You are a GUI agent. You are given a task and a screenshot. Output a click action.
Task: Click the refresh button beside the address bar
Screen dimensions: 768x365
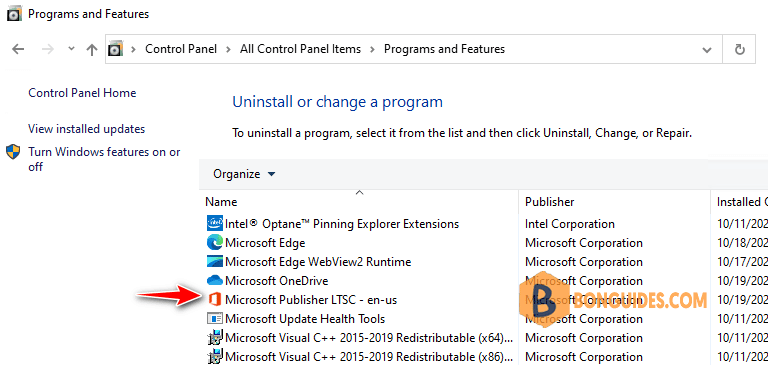[x=740, y=49]
